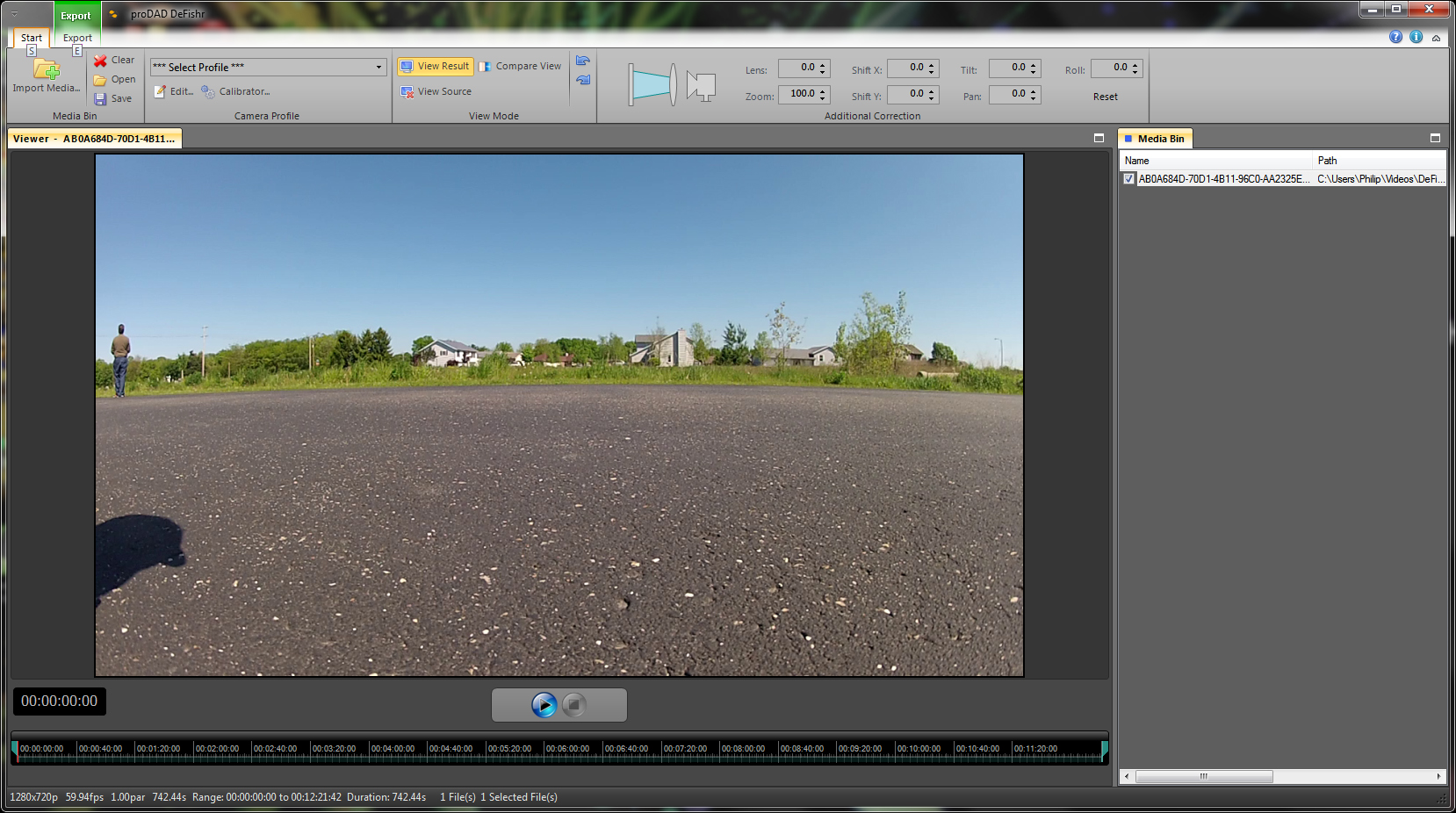1456x813 pixels.
Task: Click the Media Bin scroll right arrow
Action: tap(1438, 777)
